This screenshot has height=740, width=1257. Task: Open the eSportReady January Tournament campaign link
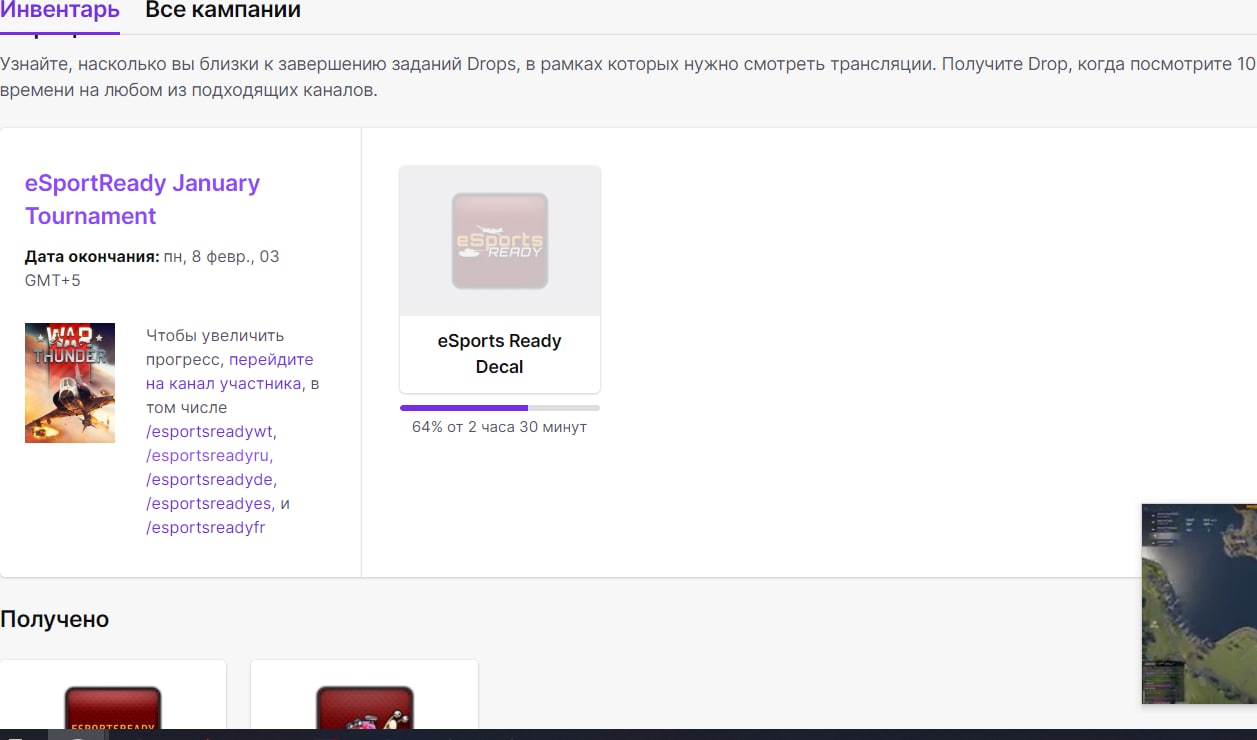(142, 199)
